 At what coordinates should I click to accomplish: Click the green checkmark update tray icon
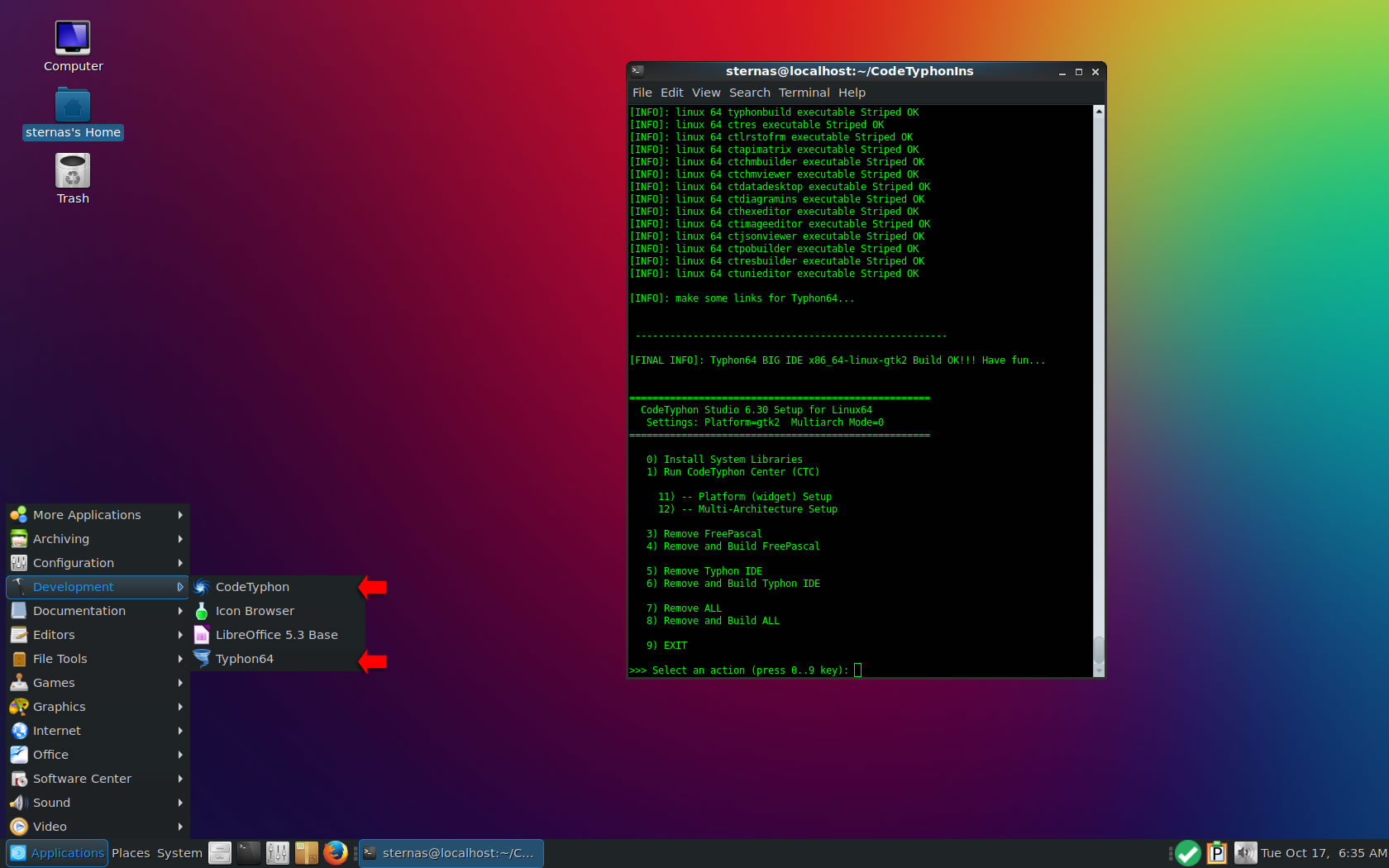1188,853
